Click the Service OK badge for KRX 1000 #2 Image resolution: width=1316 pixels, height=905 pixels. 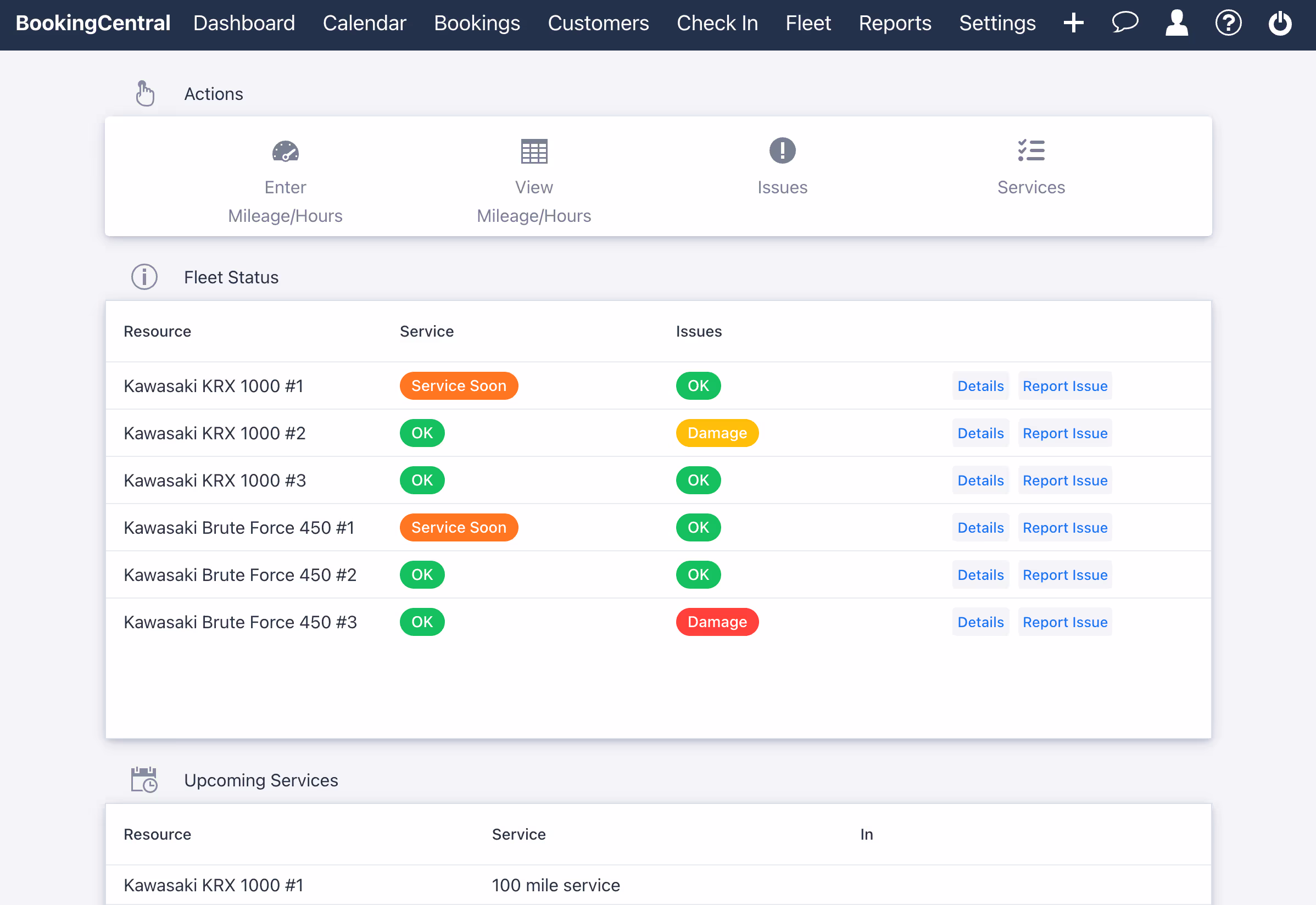(422, 433)
